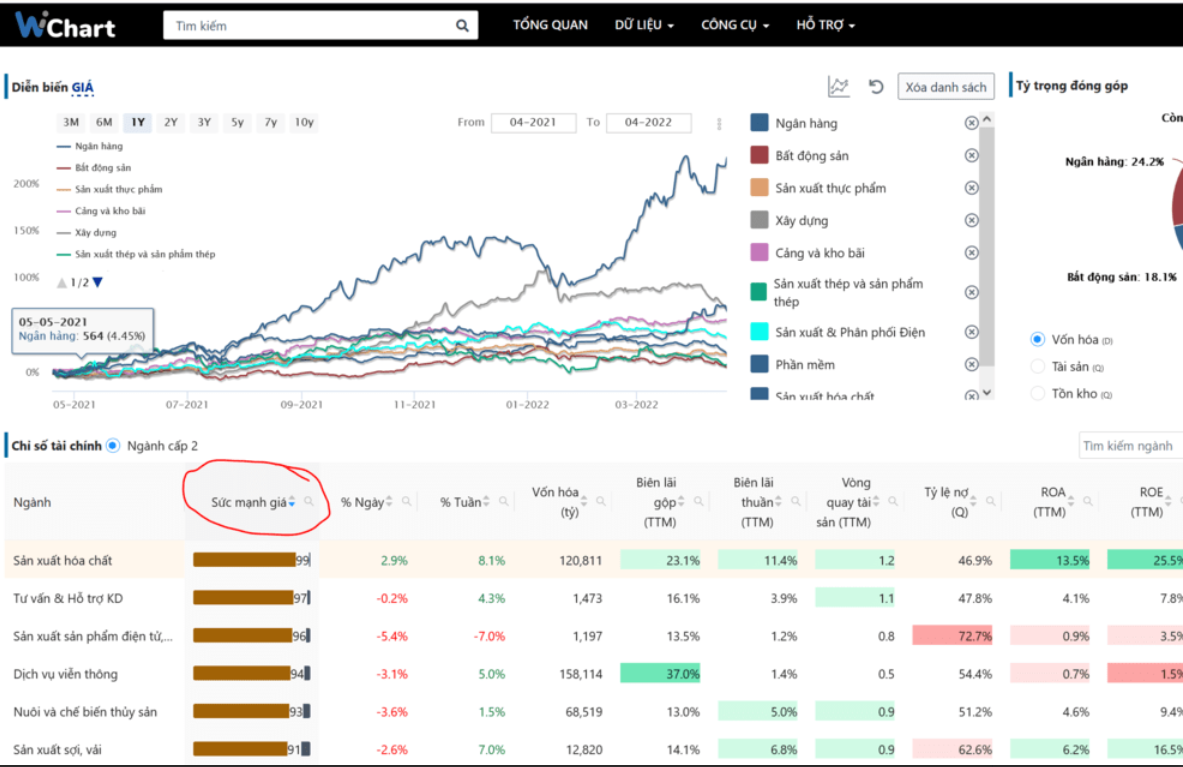Expand the CÔNG CỤ dropdown menu

736,25
